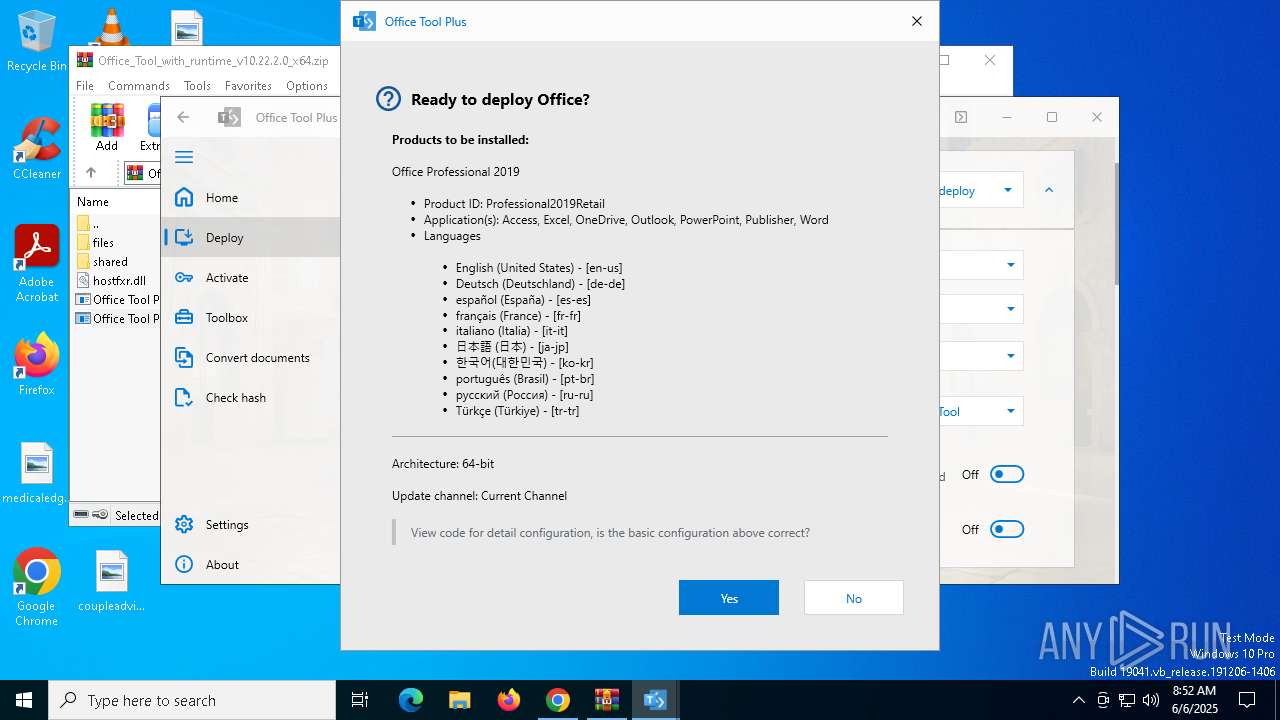
Task: Open the WinRAR Tools menu
Action: tap(197, 86)
